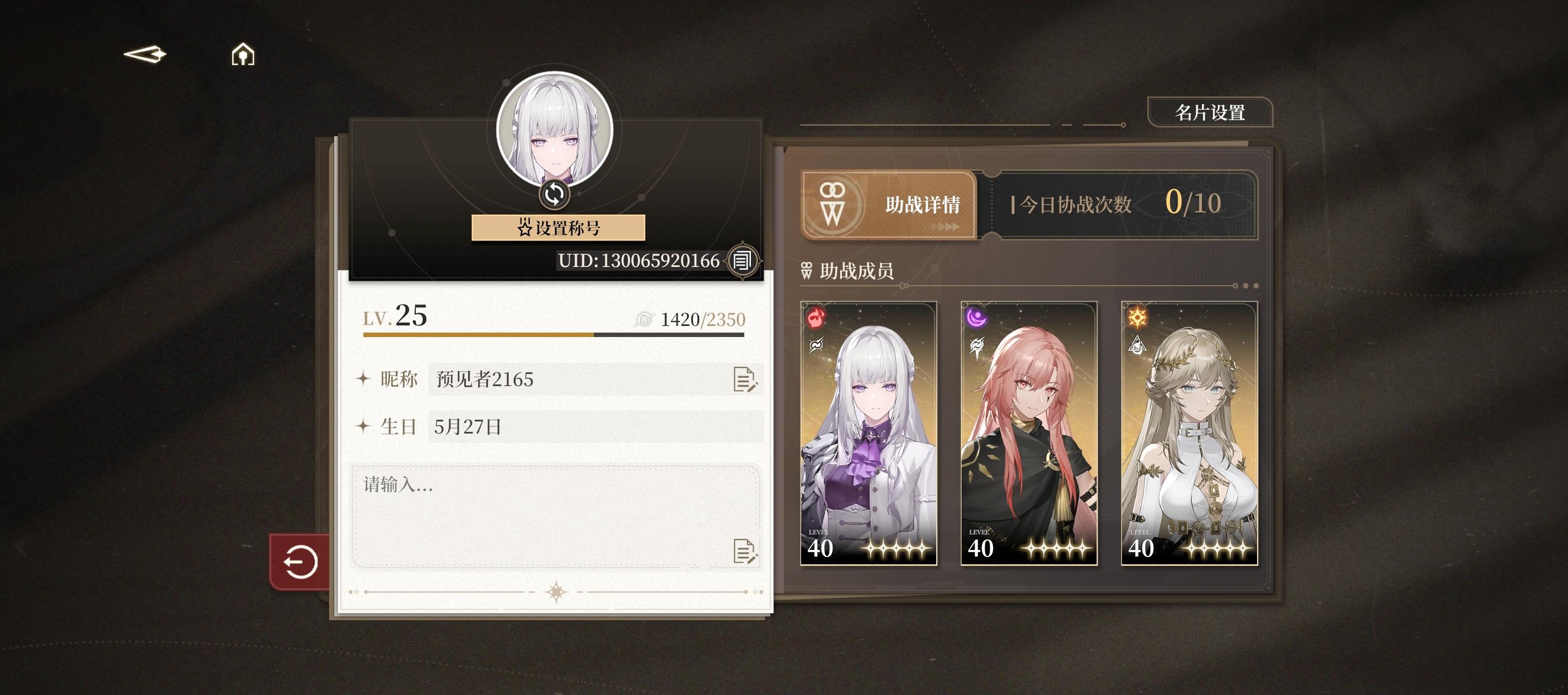Click the red logout icon
This screenshot has width=1568, height=695.
(300, 562)
